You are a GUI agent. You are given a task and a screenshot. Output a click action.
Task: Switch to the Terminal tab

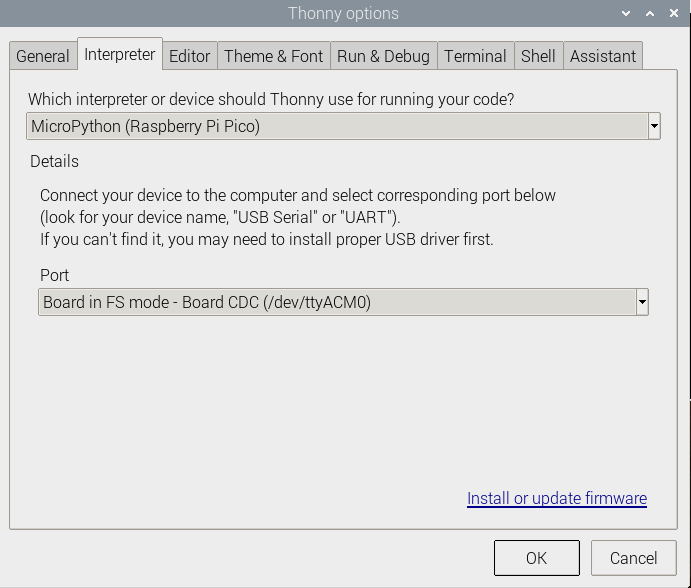point(475,56)
